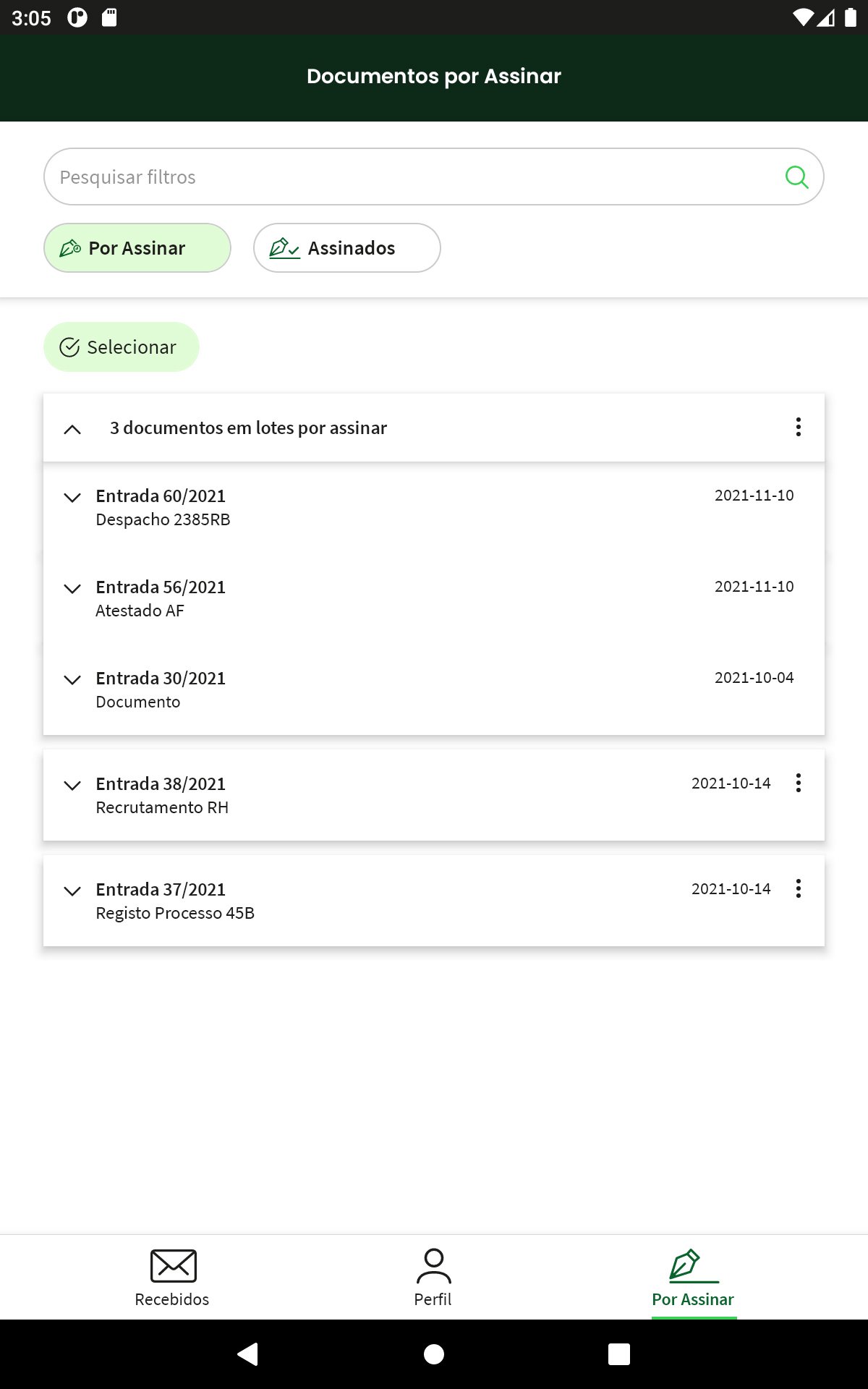The image size is (868, 1389).
Task: Open three-dot menu for Entrada 37/2021
Action: (x=799, y=888)
